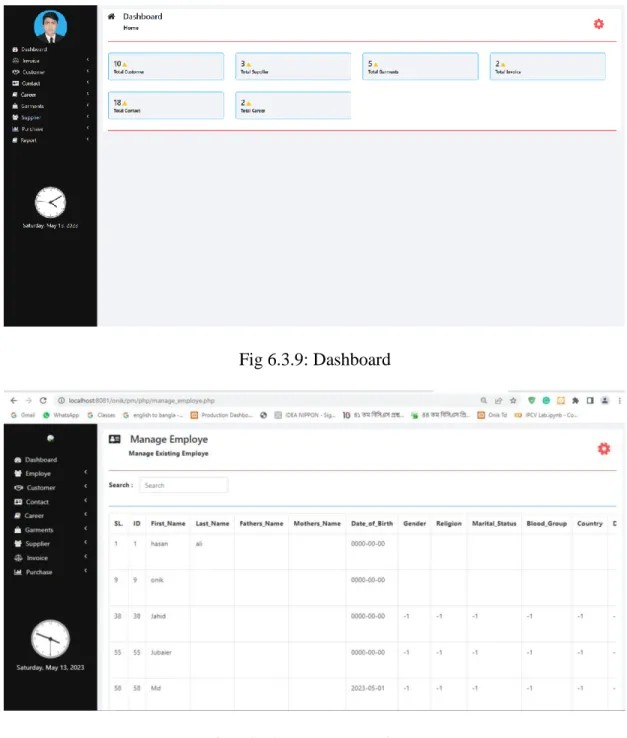Open the Total Contact card showing 18
Screen dimensions: 627x738
coord(166,105)
